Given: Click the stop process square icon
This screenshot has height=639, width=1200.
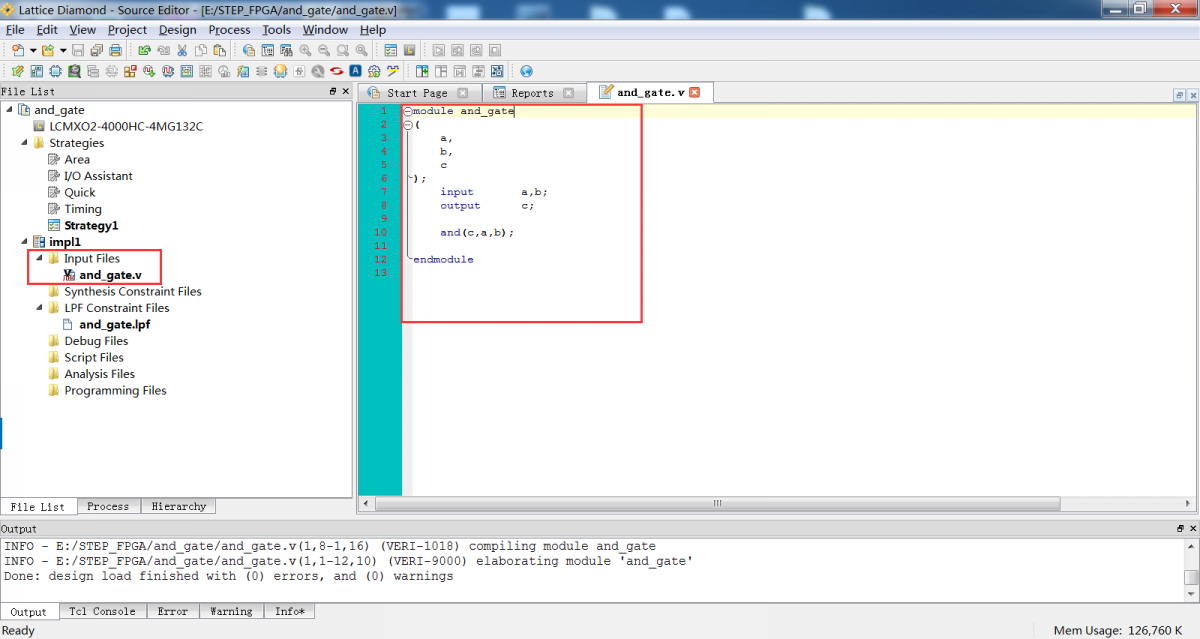Looking at the screenshot, I should pyautogui.click(x=495, y=50).
